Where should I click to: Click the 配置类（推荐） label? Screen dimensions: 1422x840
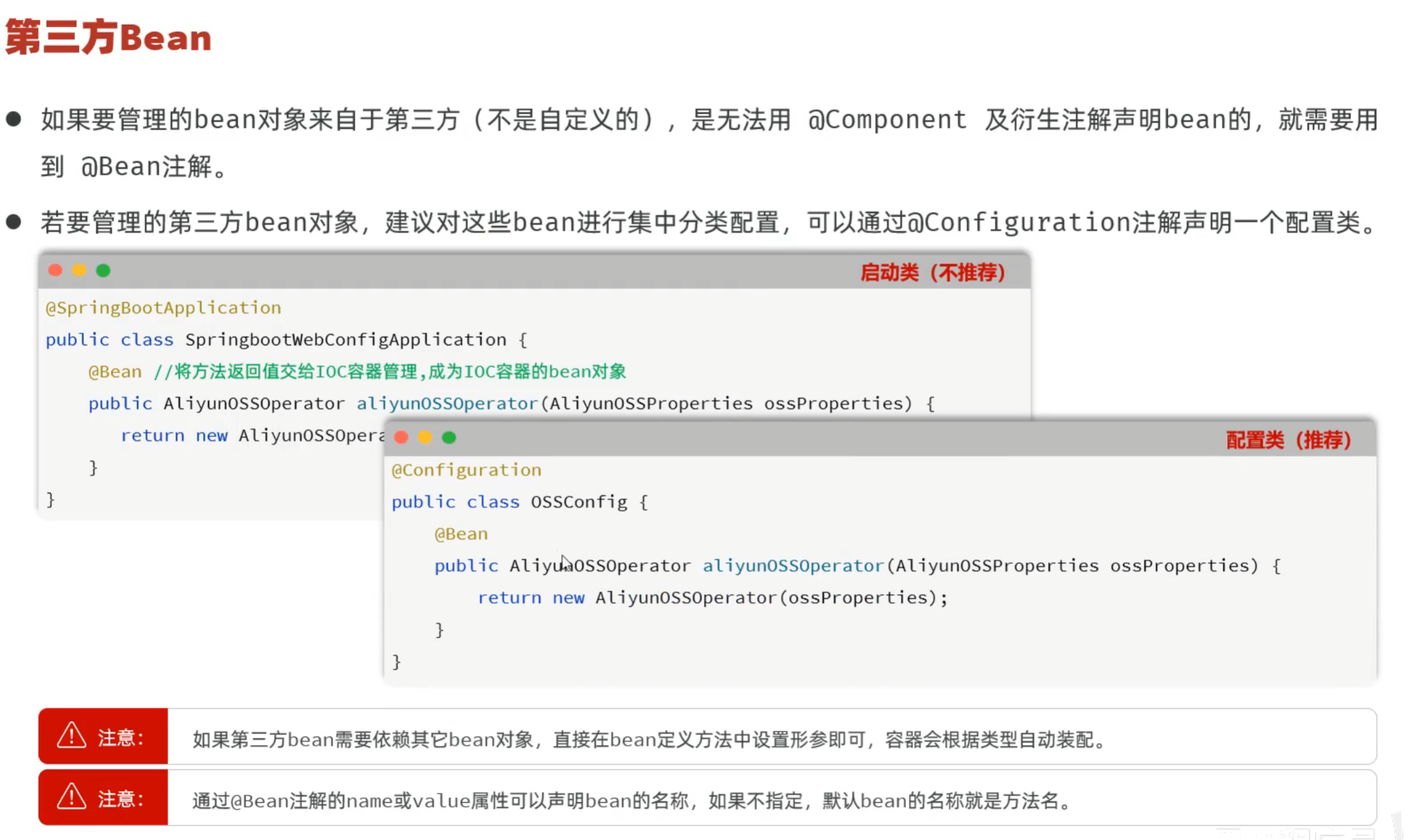point(1288,440)
